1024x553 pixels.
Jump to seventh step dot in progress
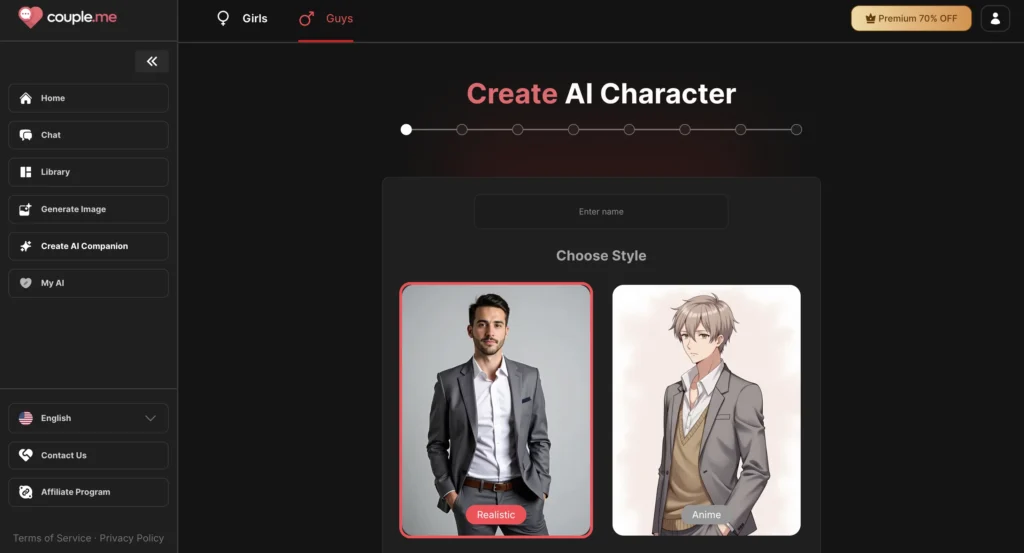(740, 129)
